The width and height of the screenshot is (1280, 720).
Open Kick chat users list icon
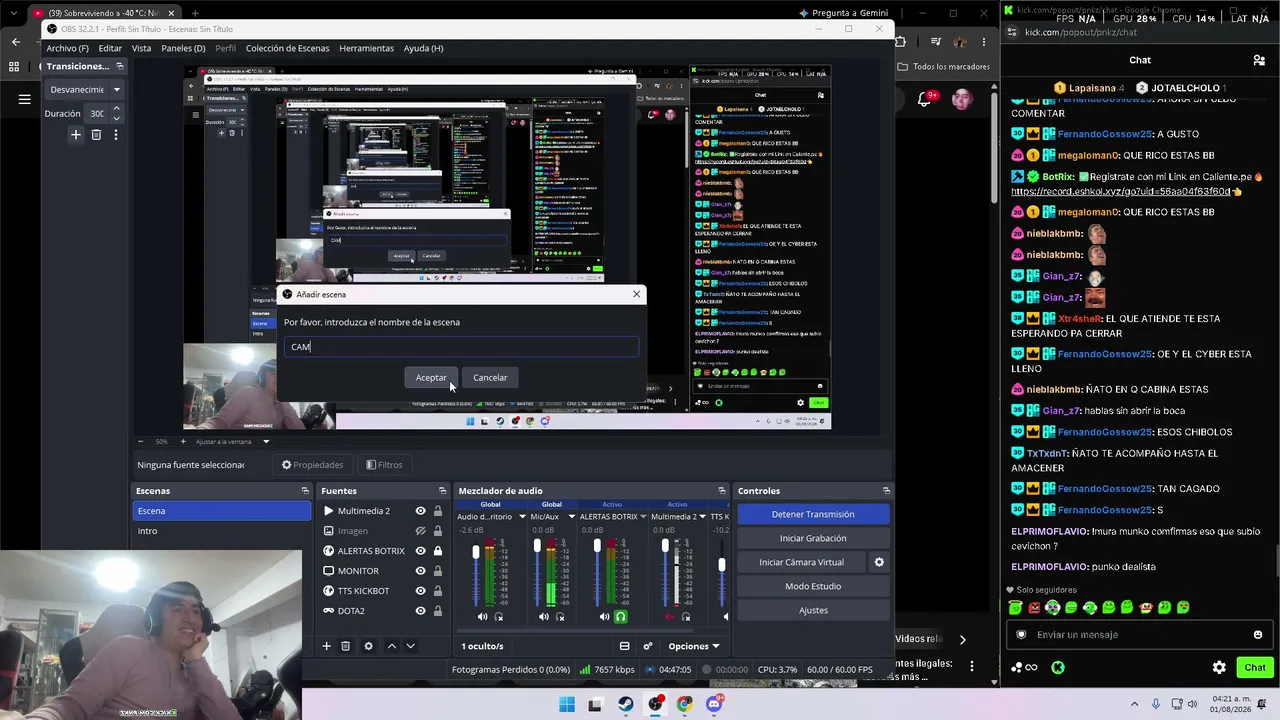[x=1259, y=60]
